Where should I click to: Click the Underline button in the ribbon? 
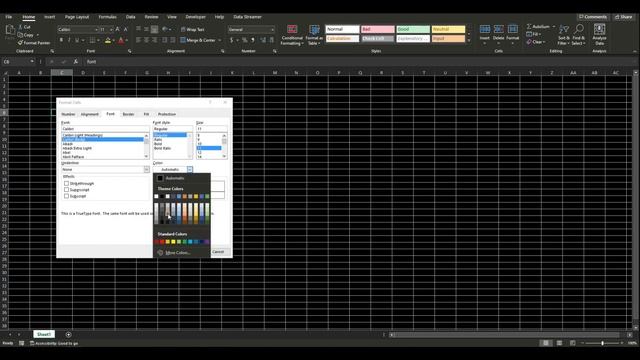point(76,40)
